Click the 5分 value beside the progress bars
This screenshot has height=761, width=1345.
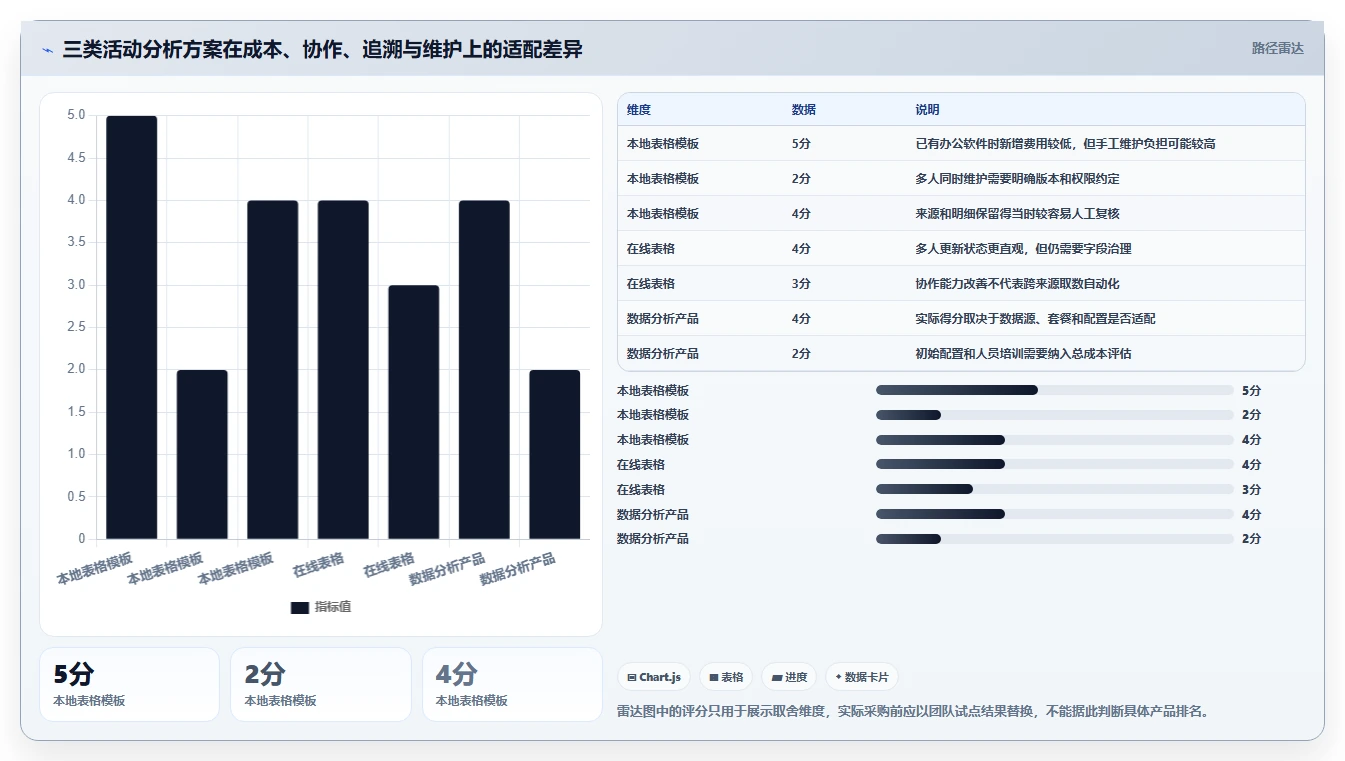coord(1251,390)
